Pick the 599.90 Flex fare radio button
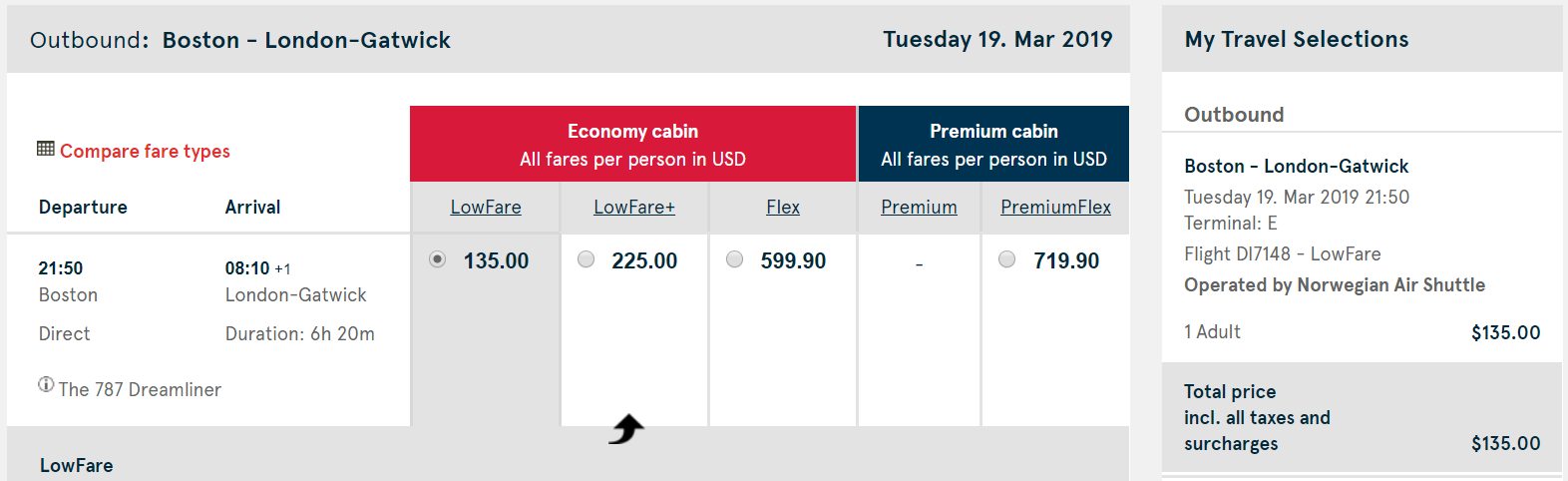 pyautogui.click(x=735, y=259)
